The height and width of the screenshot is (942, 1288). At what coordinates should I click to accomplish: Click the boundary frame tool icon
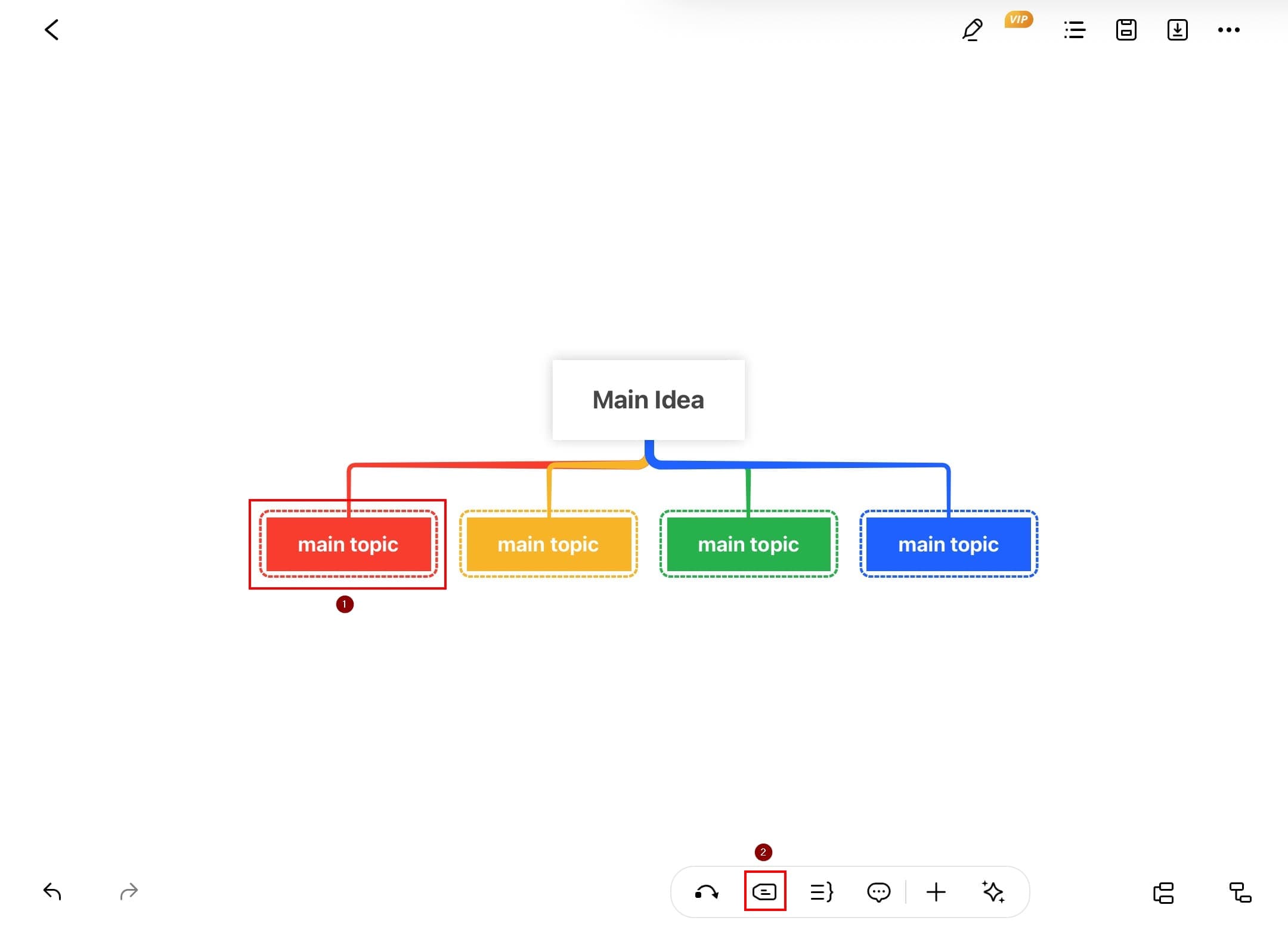click(764, 892)
